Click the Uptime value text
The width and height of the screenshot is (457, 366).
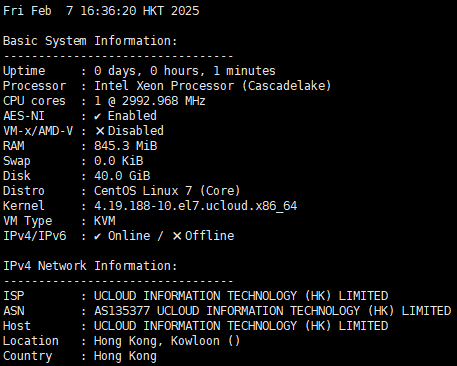click(x=185, y=71)
